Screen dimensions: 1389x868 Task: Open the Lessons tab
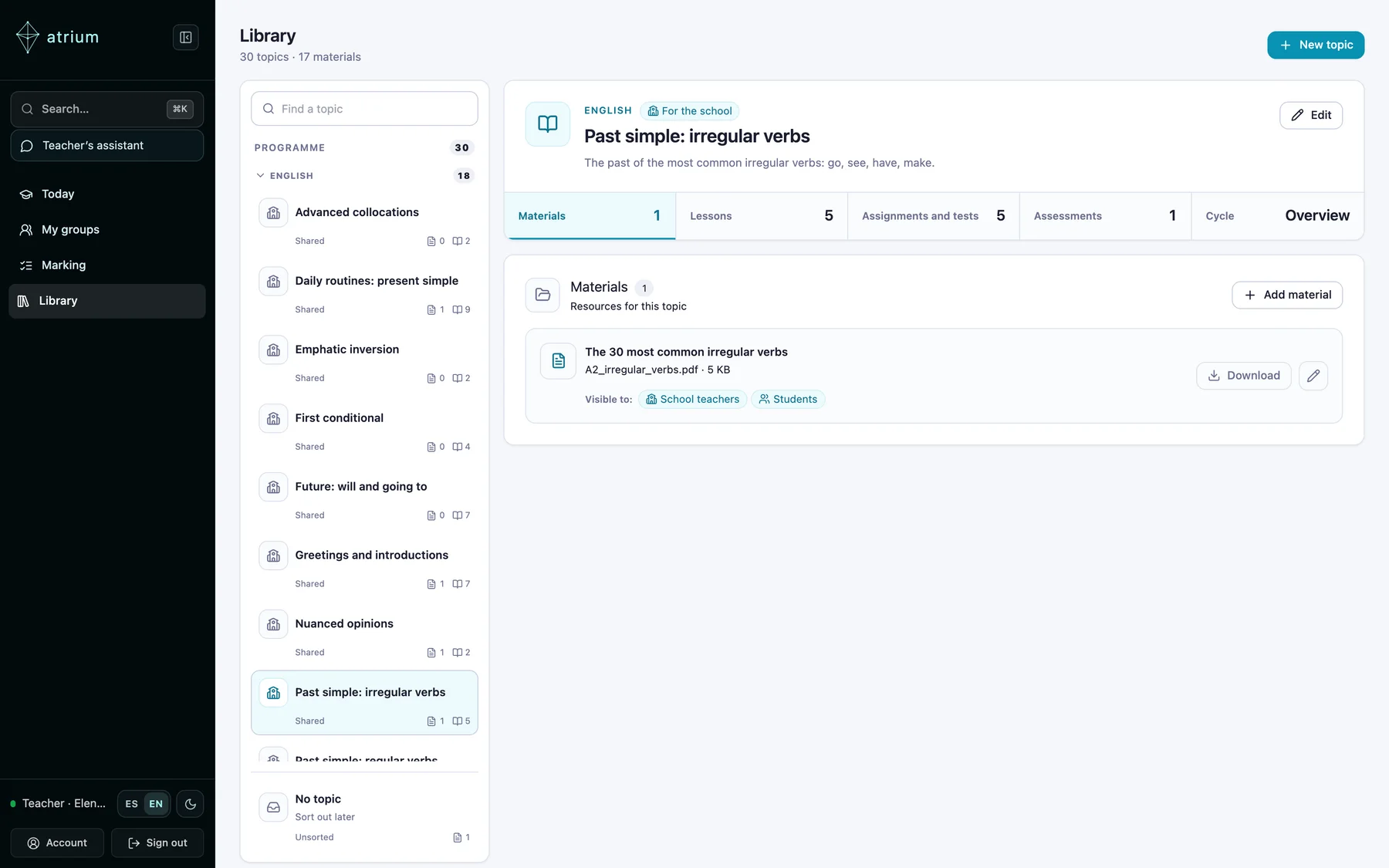(x=762, y=216)
